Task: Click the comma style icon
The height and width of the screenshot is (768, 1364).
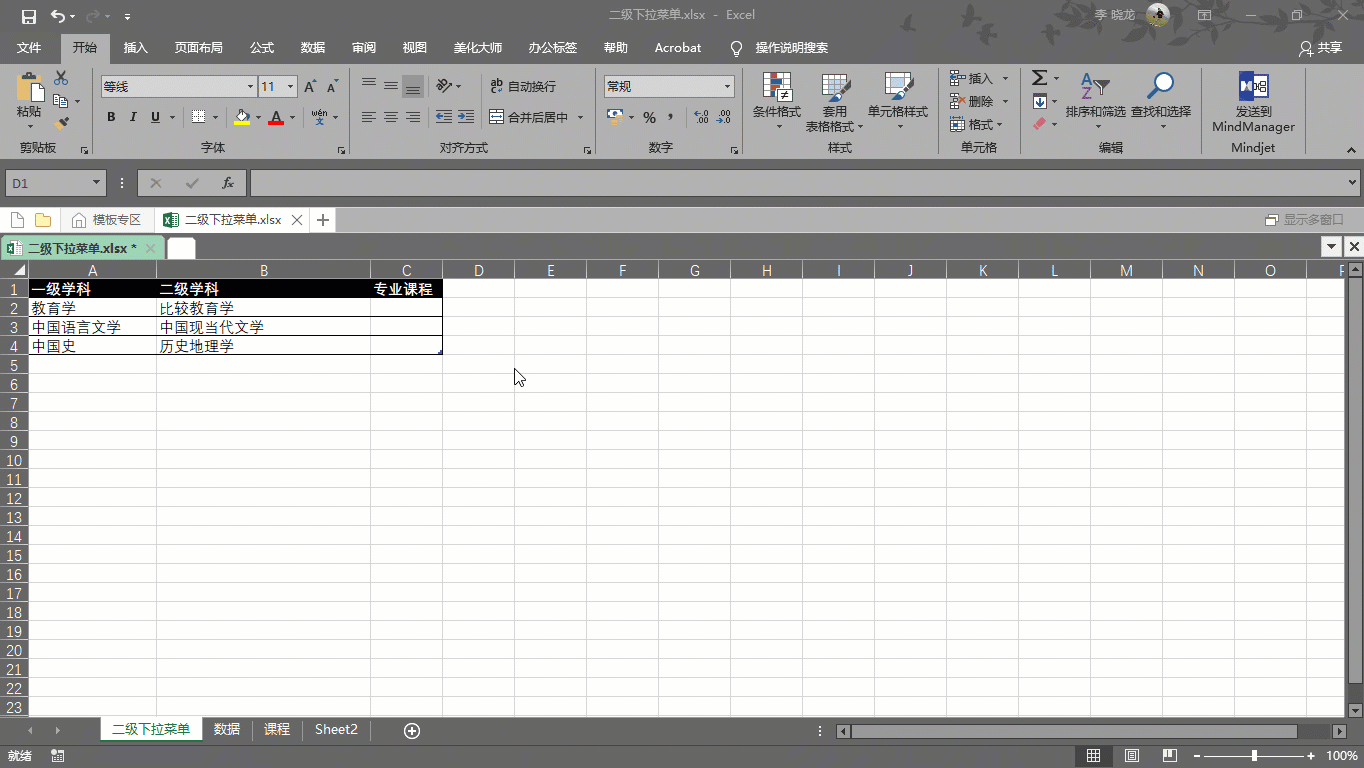Action: click(671, 117)
